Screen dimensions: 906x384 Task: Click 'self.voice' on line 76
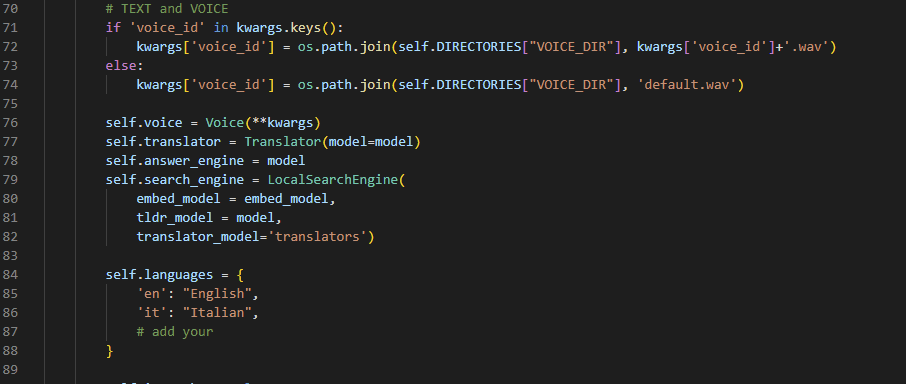[144, 123]
